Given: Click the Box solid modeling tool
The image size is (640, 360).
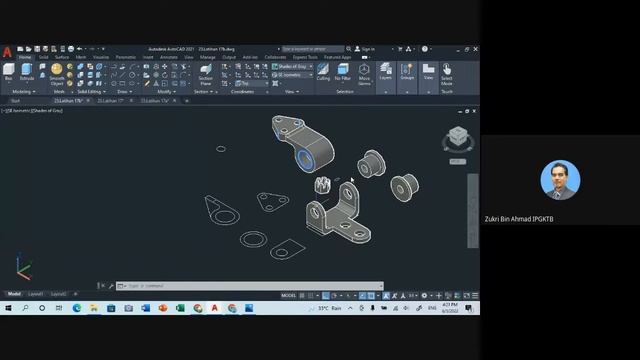Looking at the screenshot, I should pyautogui.click(x=9, y=72).
